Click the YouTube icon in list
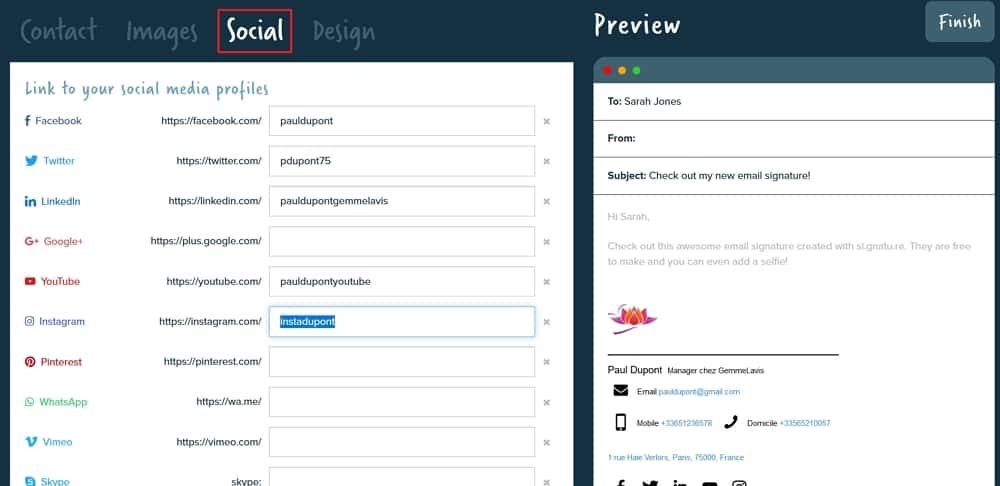The width and height of the screenshot is (1000, 486). 30,281
